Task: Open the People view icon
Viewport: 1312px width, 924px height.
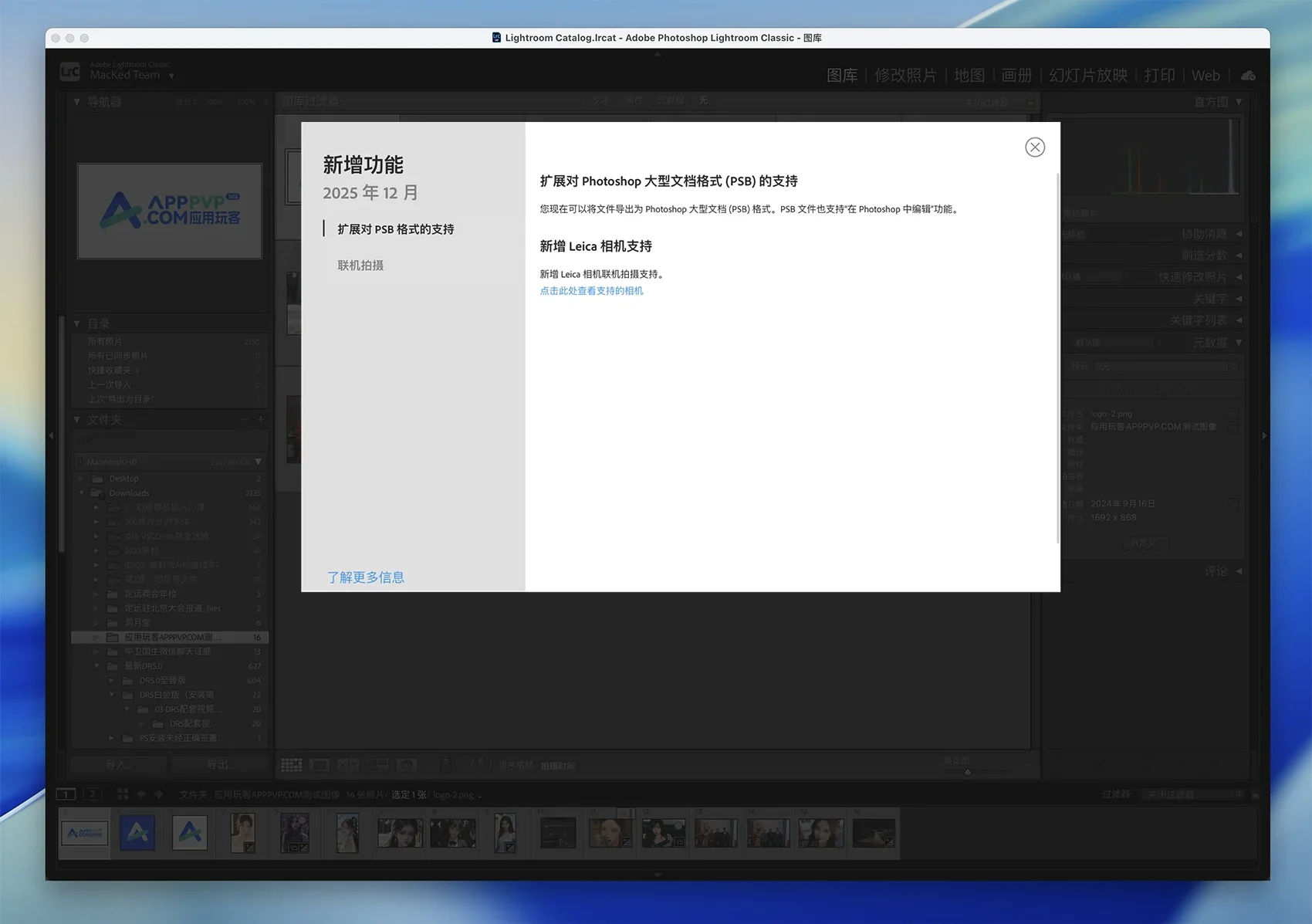Action: click(407, 765)
